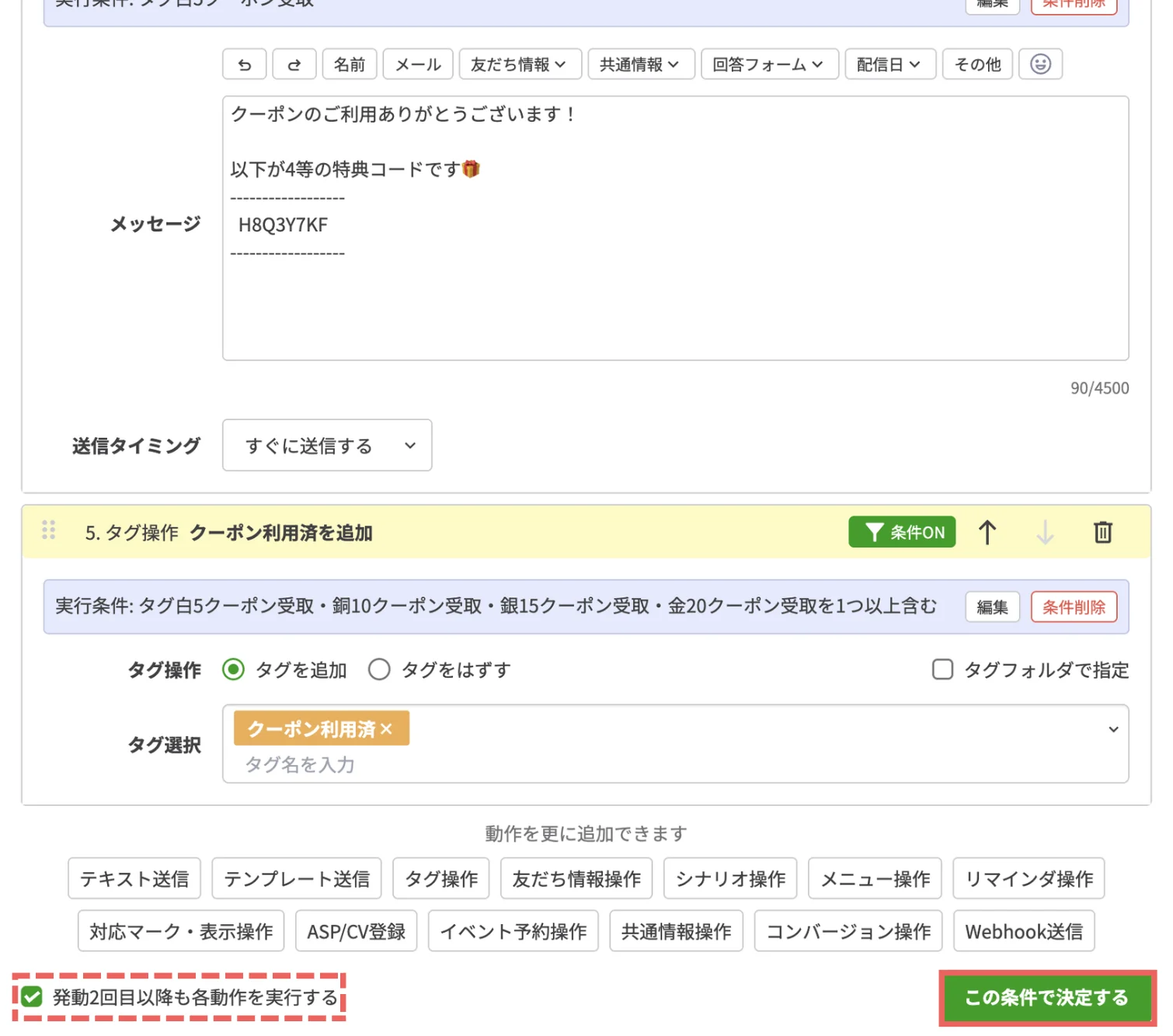This screenshot has width=1173, height=1036.
Task: Enable the タグフォルダで指定 checkbox
Action: click(x=942, y=669)
